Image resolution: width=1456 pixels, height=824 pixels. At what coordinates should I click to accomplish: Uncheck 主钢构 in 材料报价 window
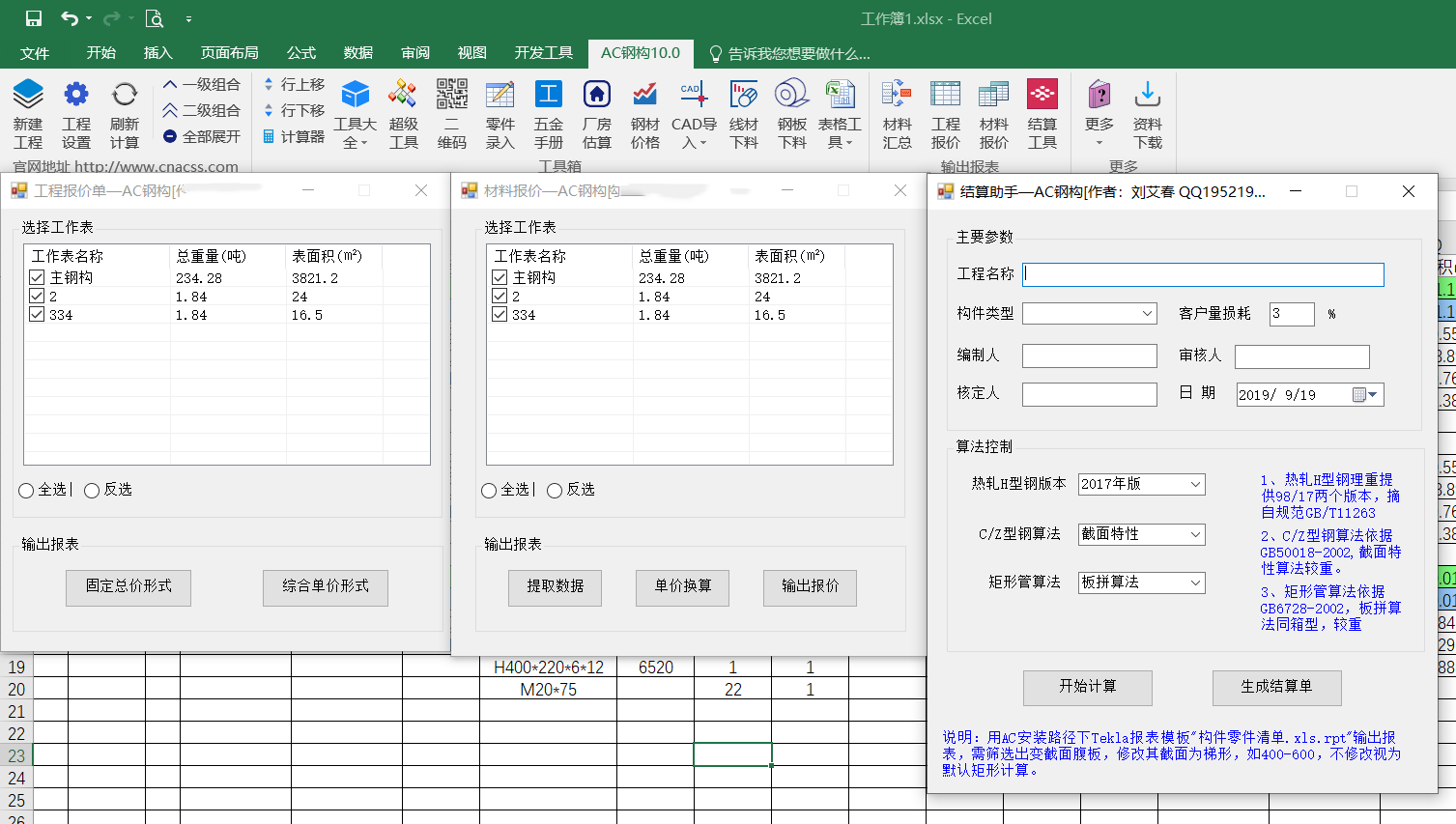[500, 277]
